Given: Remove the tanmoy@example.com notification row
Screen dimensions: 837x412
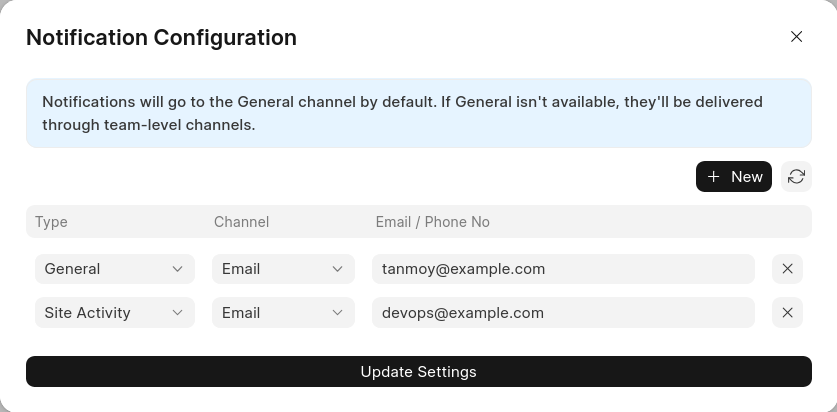Looking at the screenshot, I should (x=787, y=269).
